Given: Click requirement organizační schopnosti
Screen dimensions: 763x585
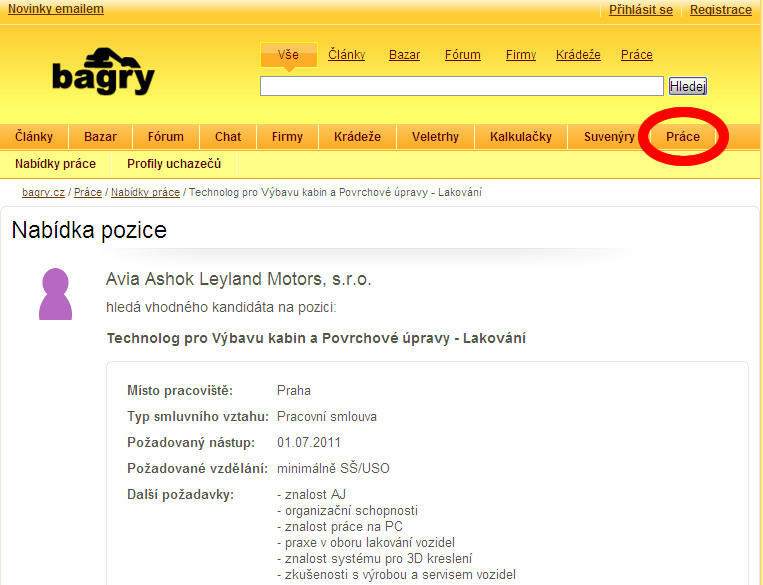Looking at the screenshot, I should coord(347,511).
